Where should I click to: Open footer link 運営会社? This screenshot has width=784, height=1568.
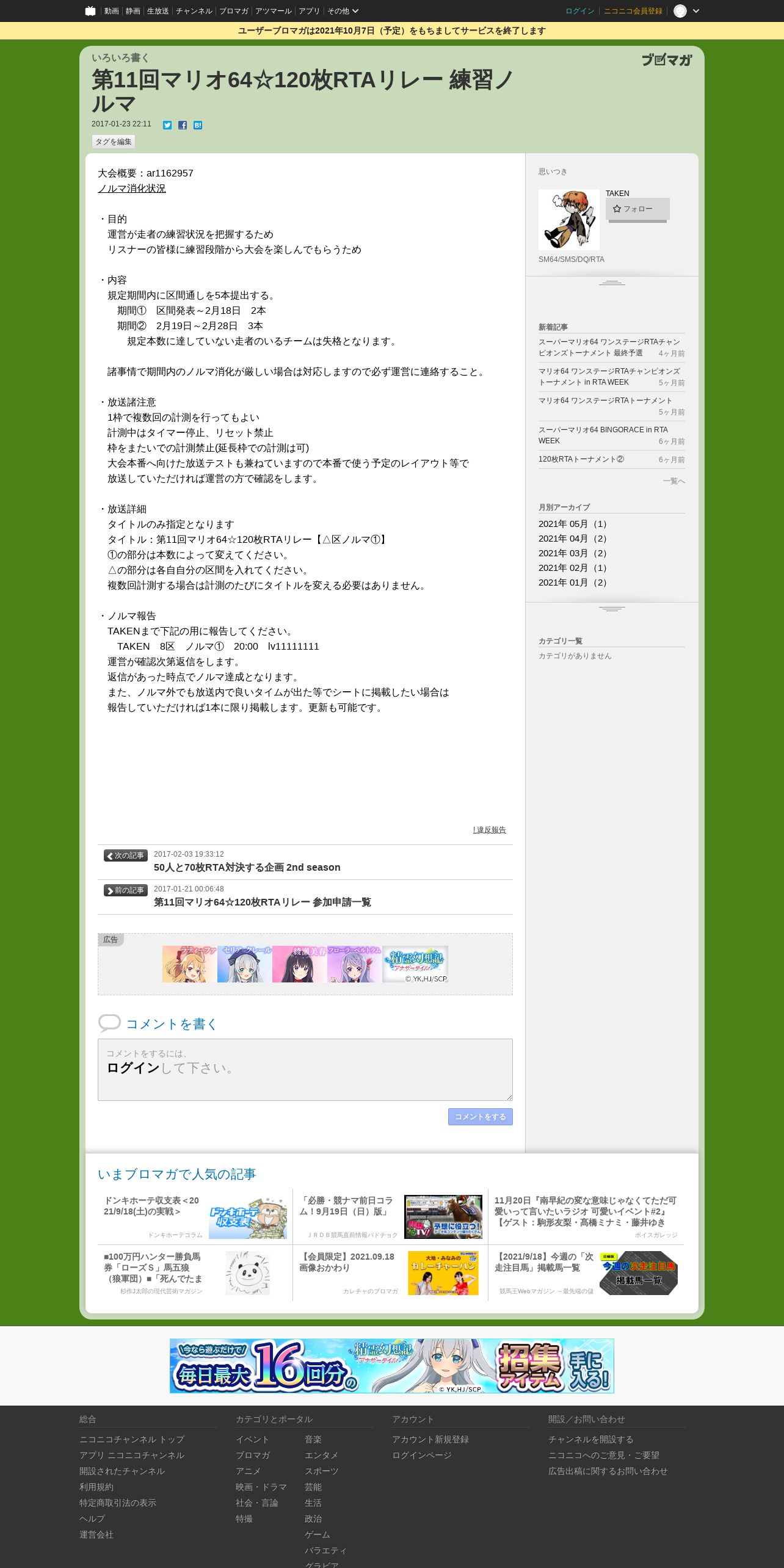[x=96, y=1534]
